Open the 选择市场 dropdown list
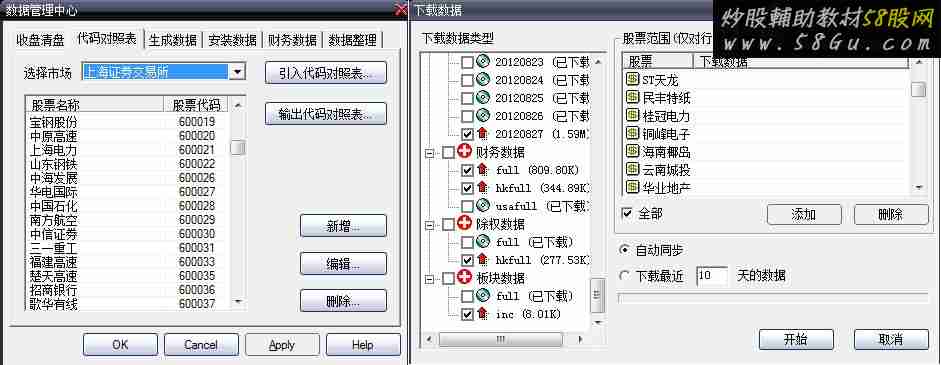Image resolution: width=941 pixels, height=365 pixels. coord(238,72)
